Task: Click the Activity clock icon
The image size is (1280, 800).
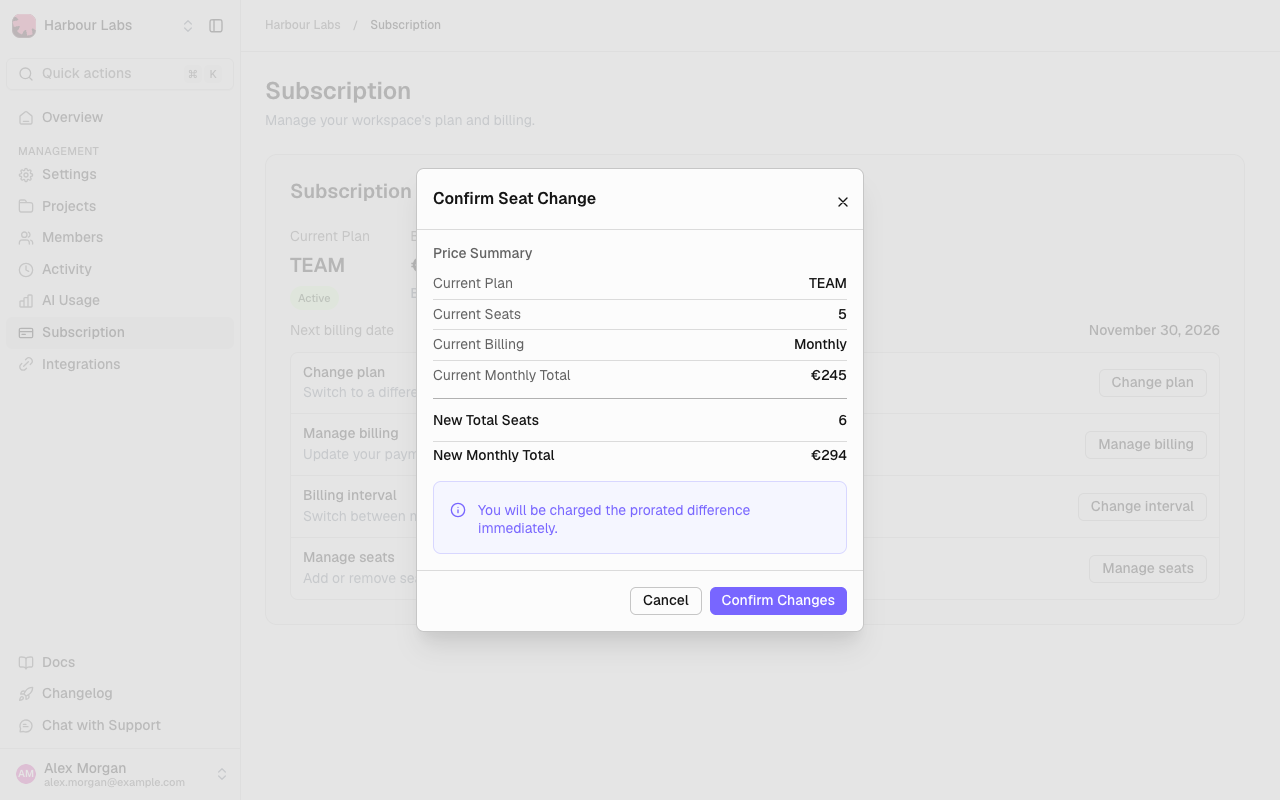Action: point(26,269)
